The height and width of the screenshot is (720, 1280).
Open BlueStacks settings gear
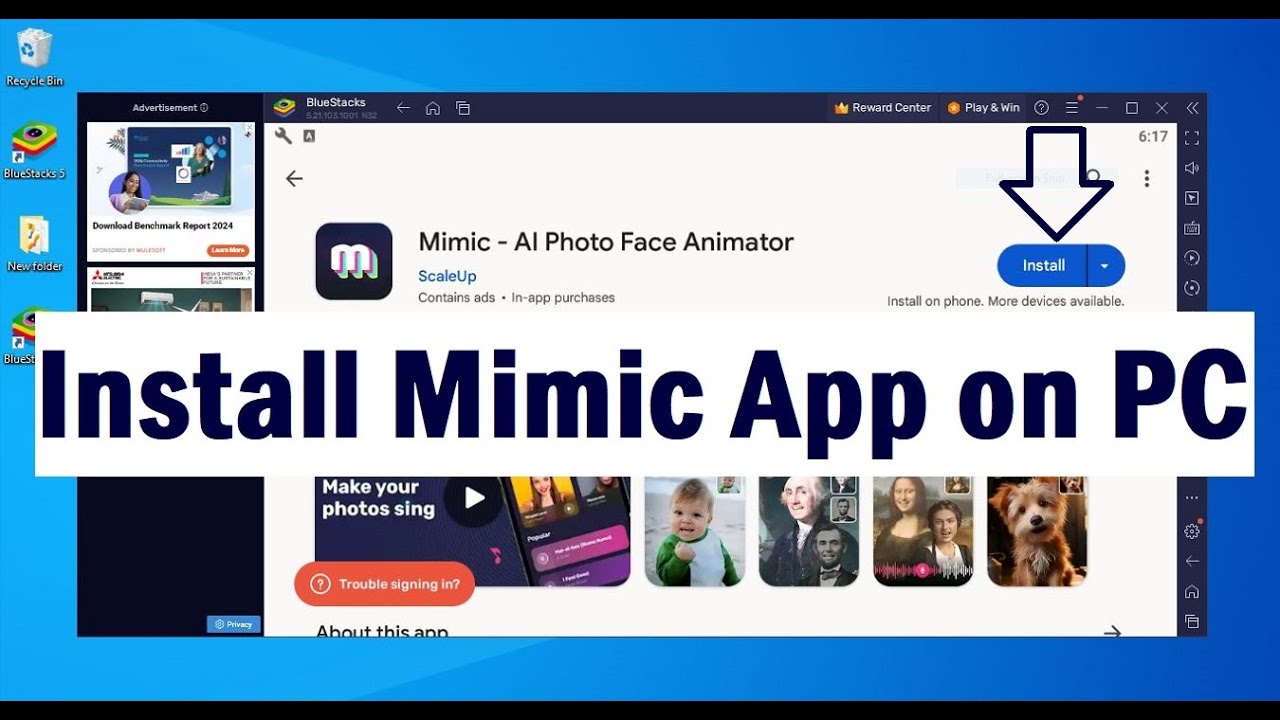(x=1191, y=531)
